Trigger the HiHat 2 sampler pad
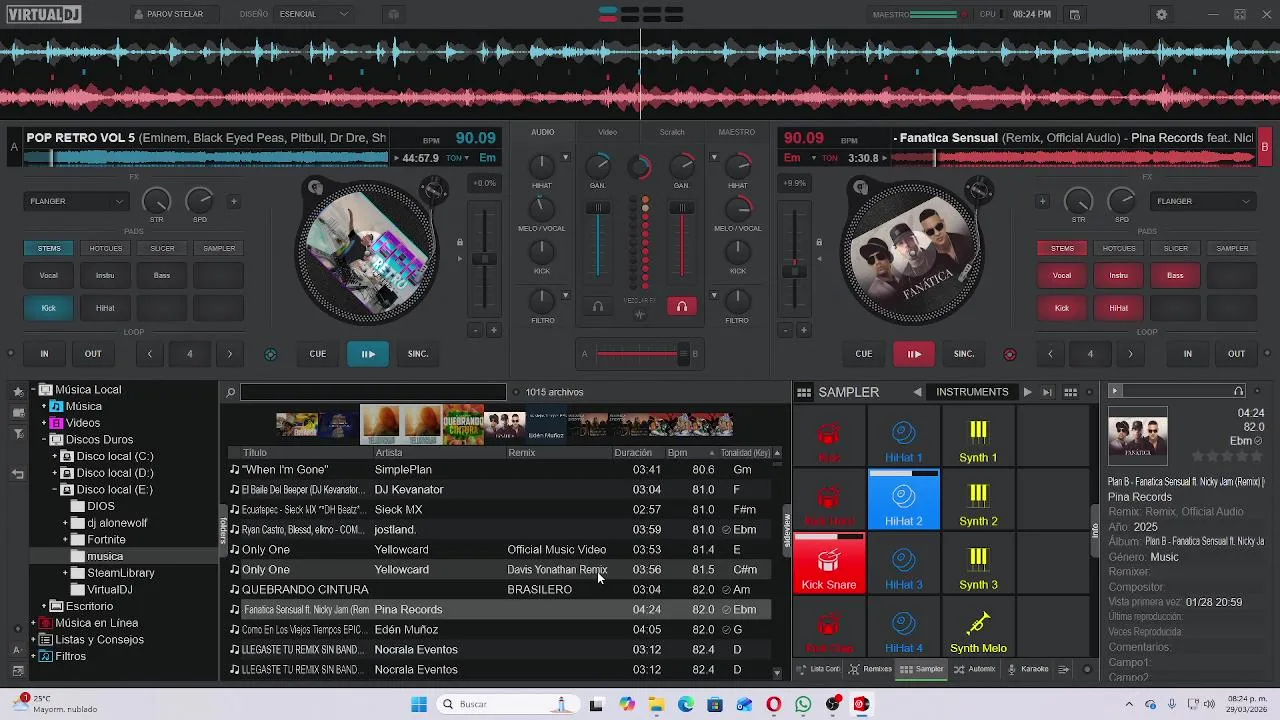 coord(904,500)
